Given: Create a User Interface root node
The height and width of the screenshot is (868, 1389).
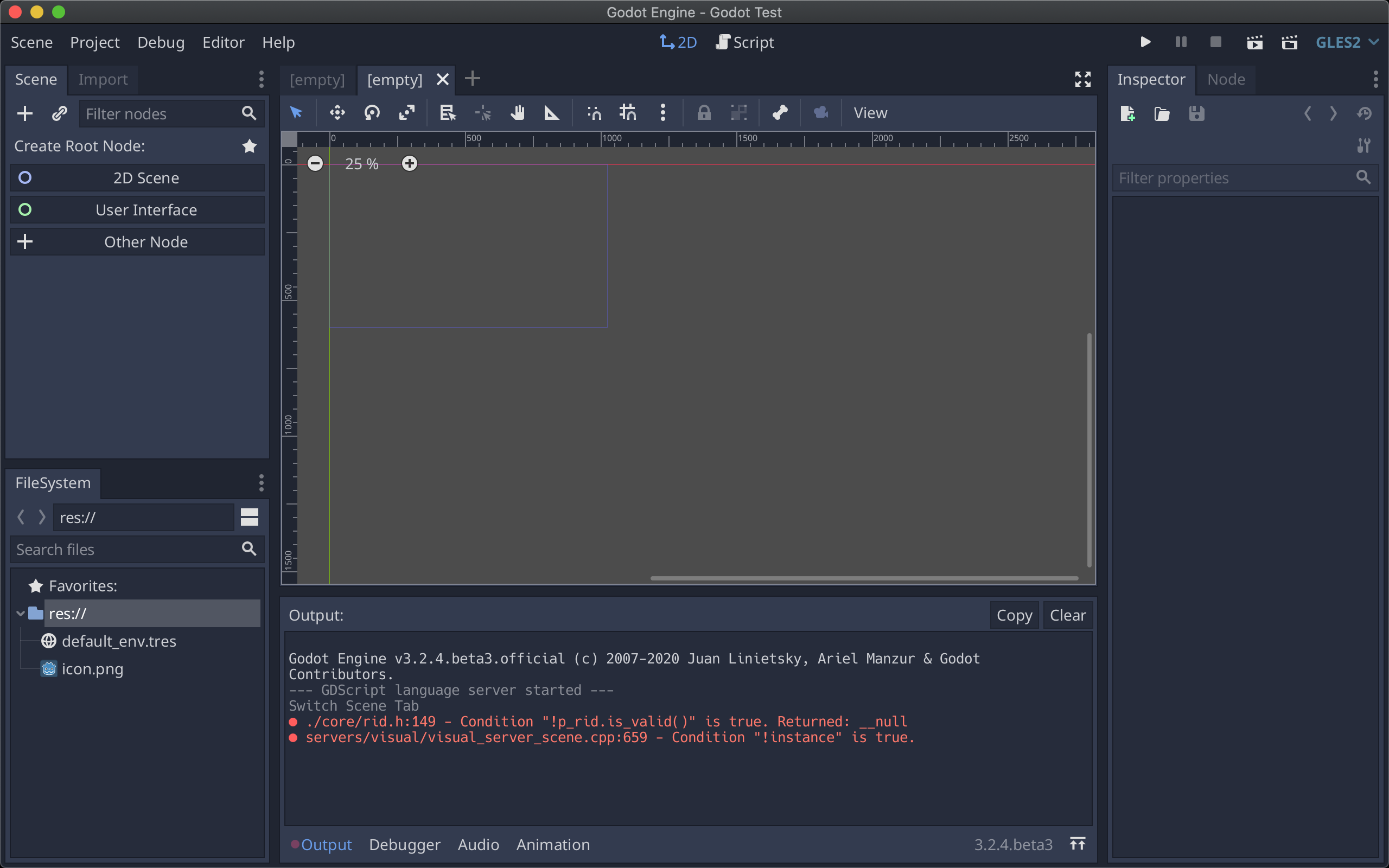Looking at the screenshot, I should pyautogui.click(x=137, y=210).
